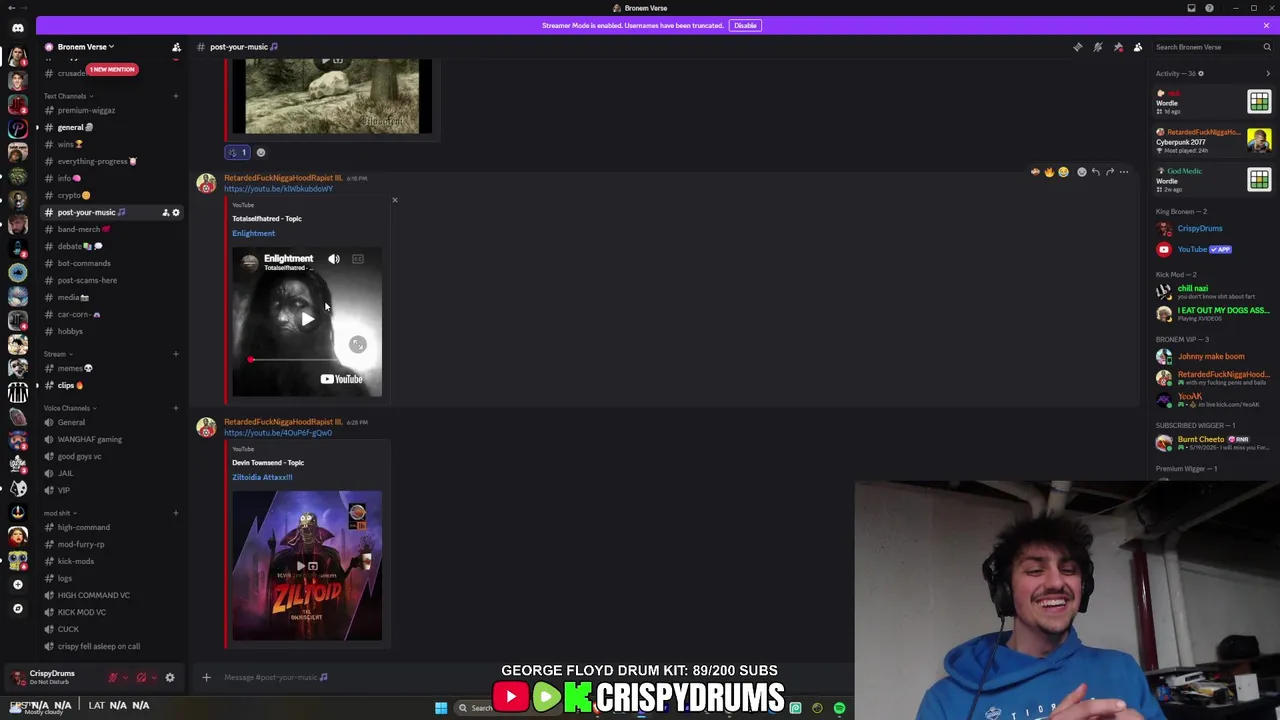Image resolution: width=1280 pixels, height=720 pixels.
Task: Open the Threads icon in channel header
Action: (x=1078, y=47)
